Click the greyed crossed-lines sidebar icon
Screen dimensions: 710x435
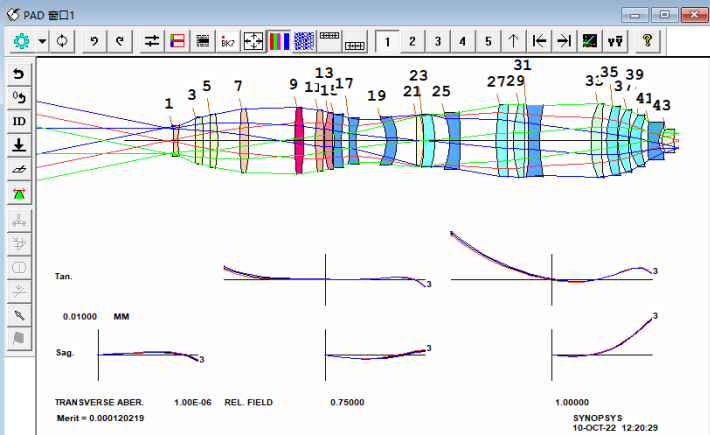tap(19, 291)
